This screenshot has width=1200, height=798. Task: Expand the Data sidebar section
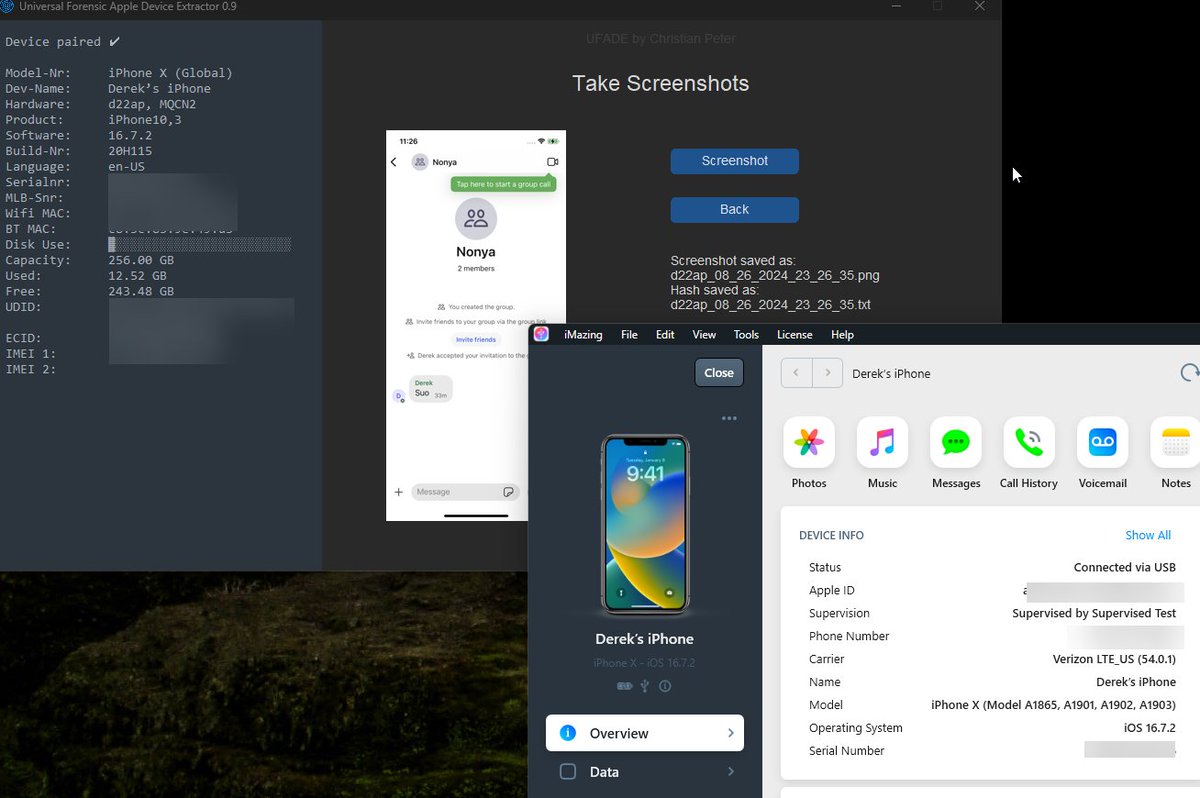645,771
